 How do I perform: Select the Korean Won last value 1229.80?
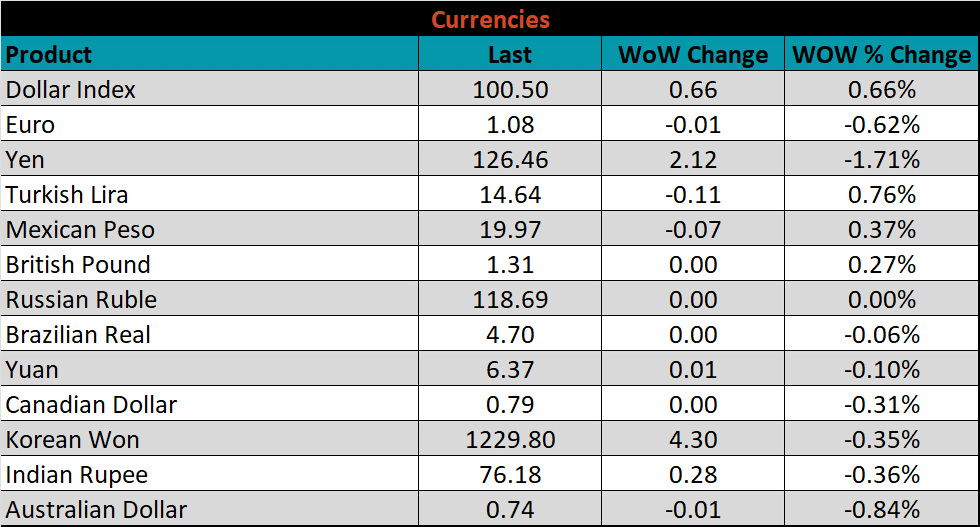[510, 440]
